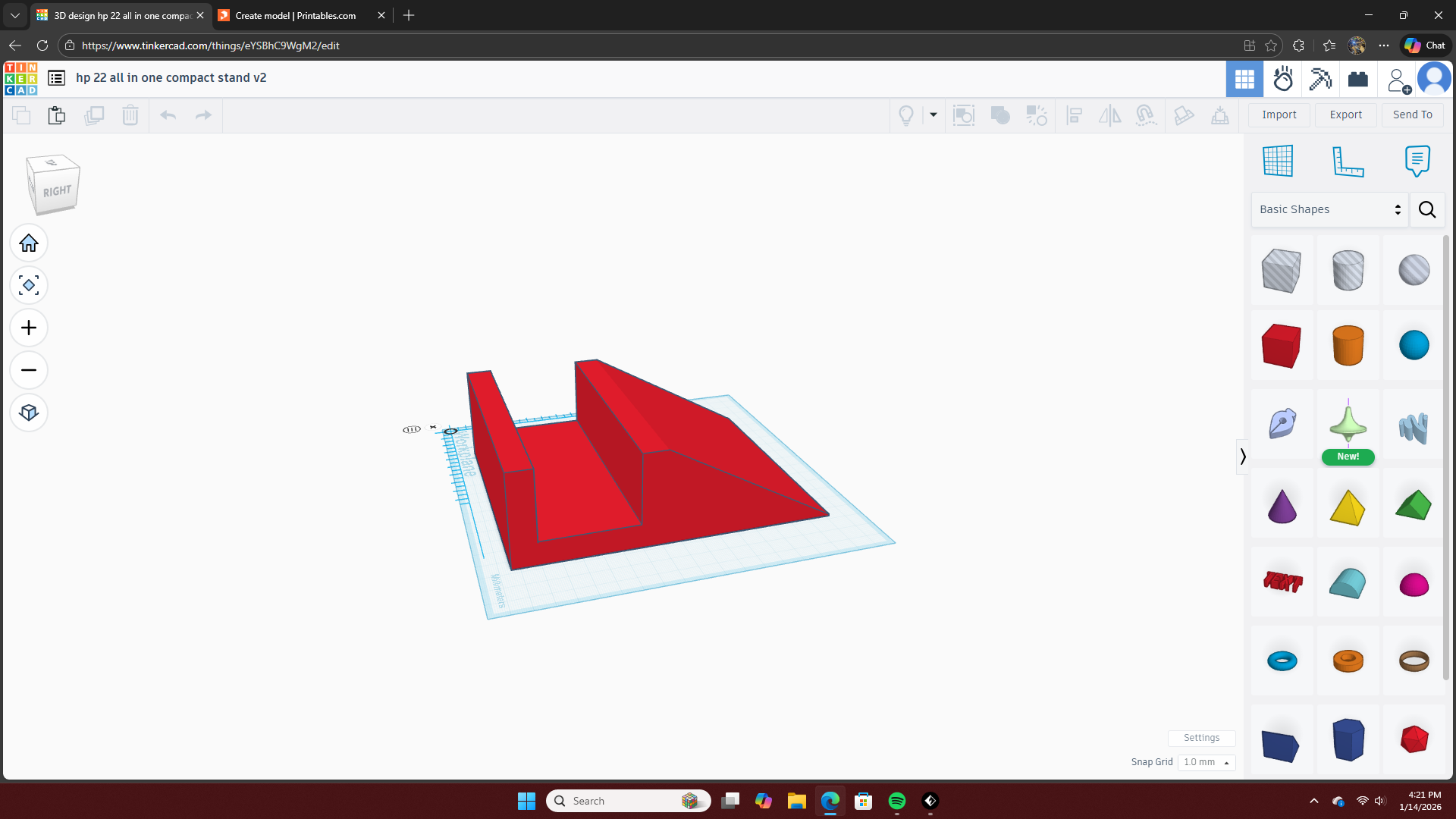Viewport: 1456px width, 819px height.
Task: Select the Scribble shape
Action: click(1282, 424)
